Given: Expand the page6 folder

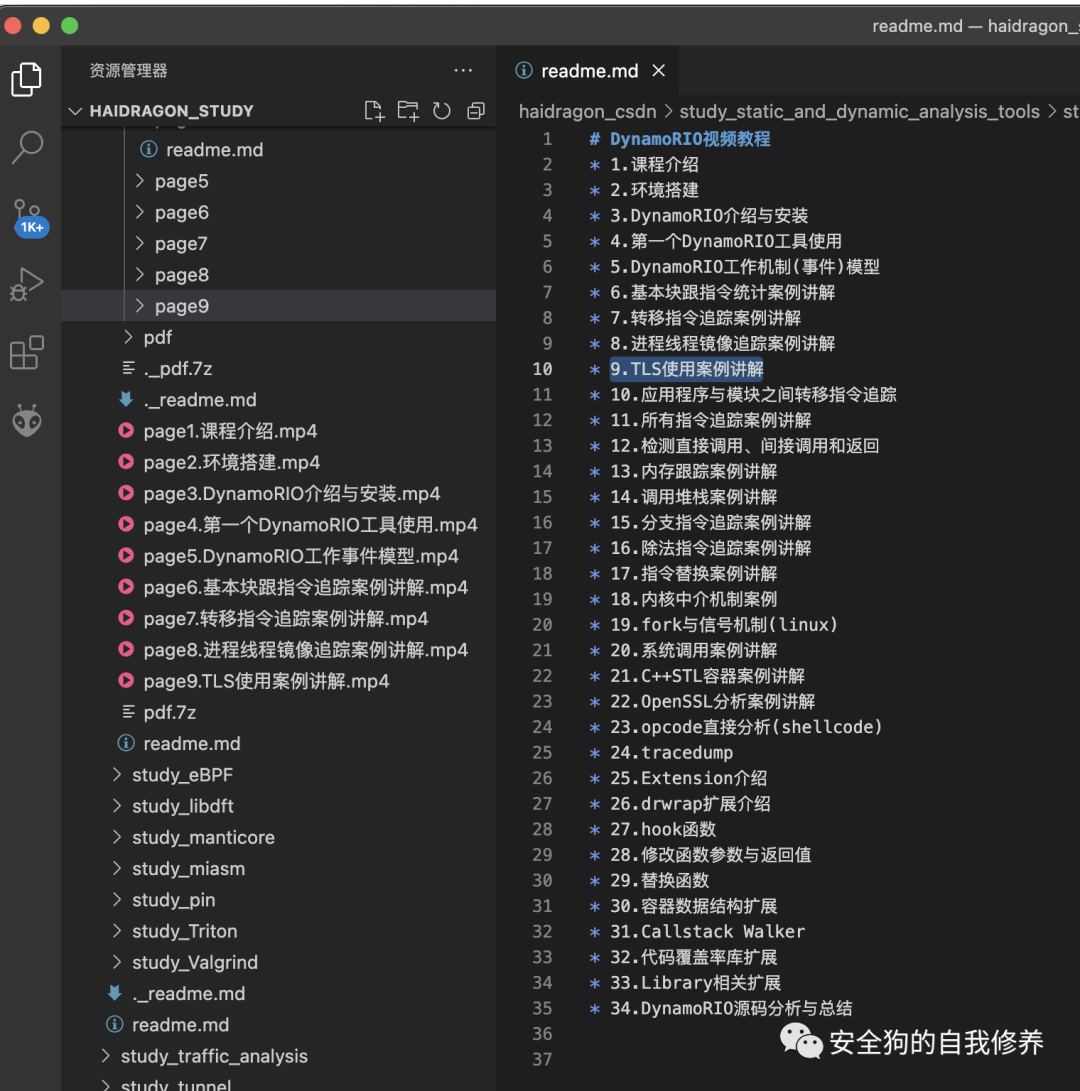Looking at the screenshot, I should pyautogui.click(x=278, y=212).
